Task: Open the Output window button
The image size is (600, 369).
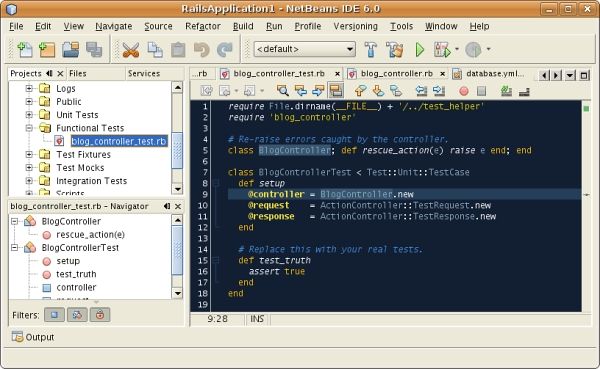Action: click(33, 337)
